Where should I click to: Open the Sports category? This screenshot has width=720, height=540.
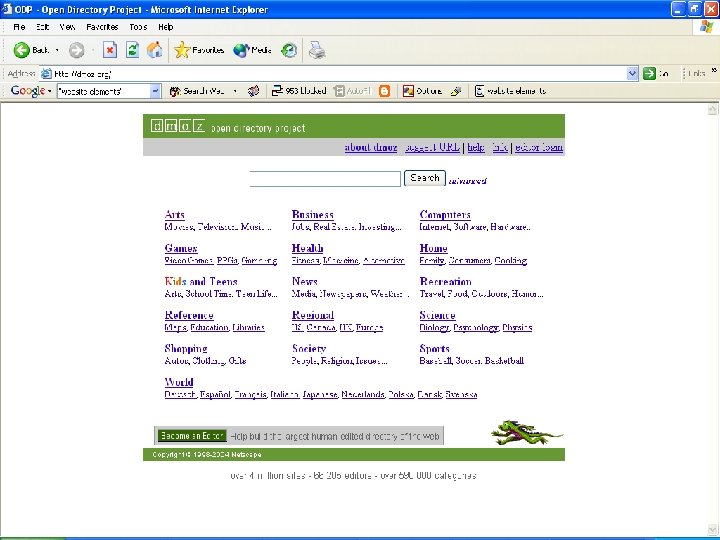click(434, 349)
